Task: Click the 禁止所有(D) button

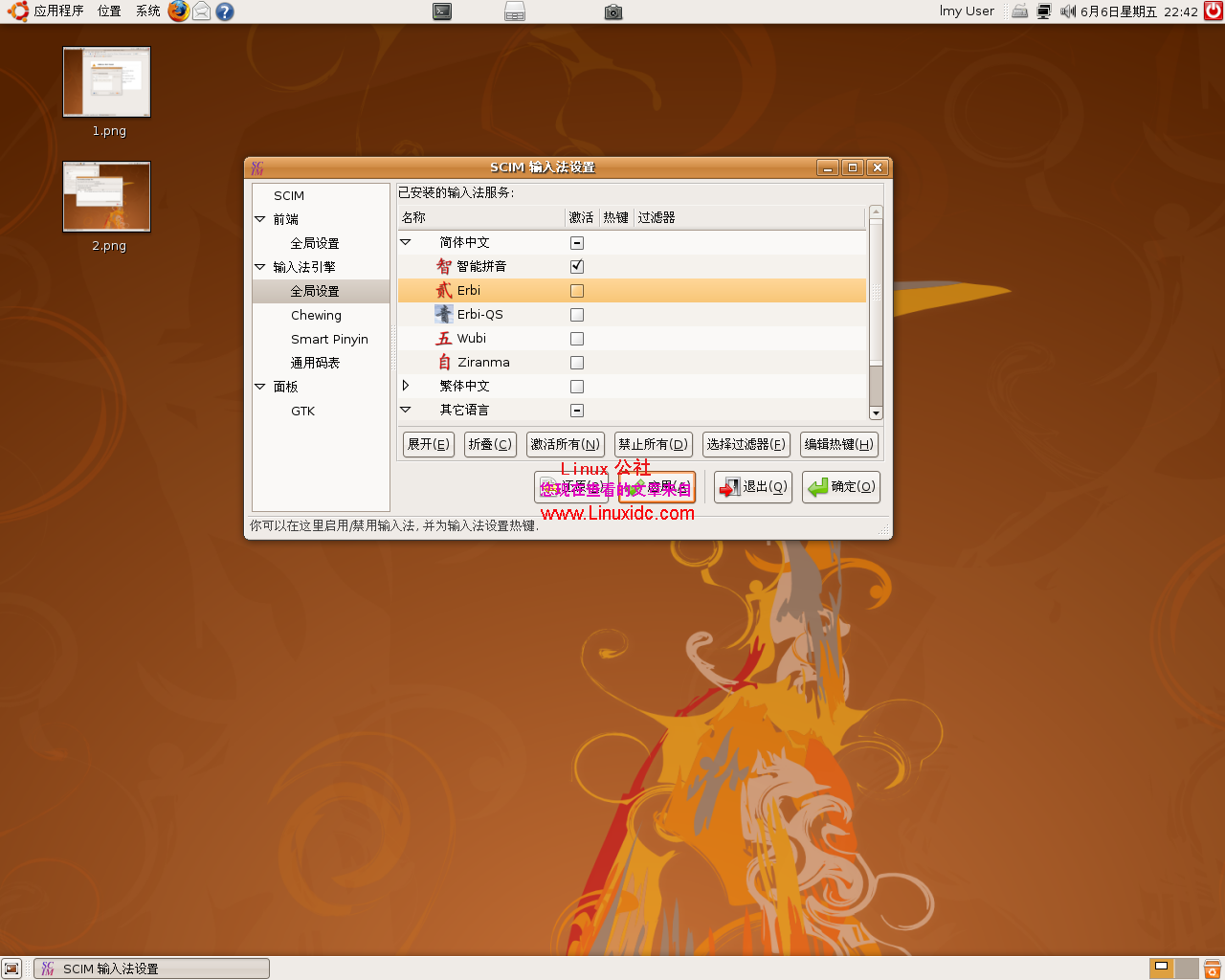Action: coord(653,444)
